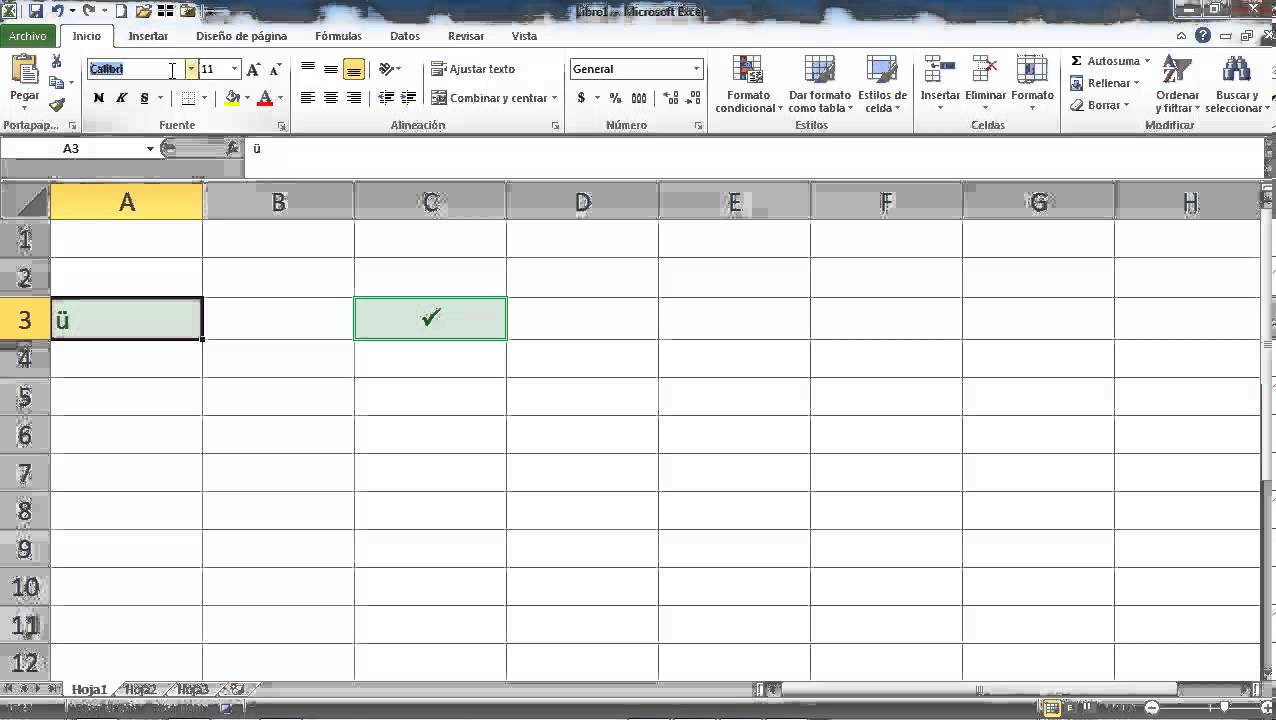Open the Archivo file tab
The width and height of the screenshot is (1276, 720).
click(x=28, y=36)
